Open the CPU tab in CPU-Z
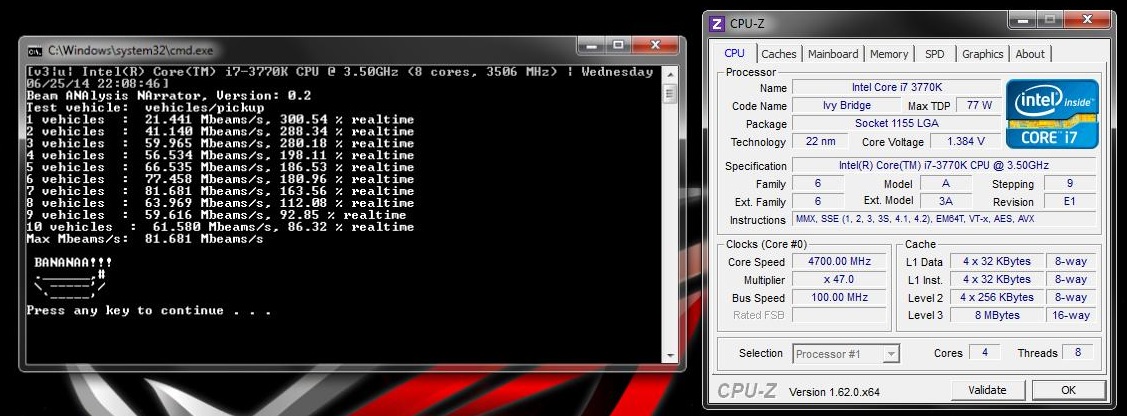 click(735, 53)
